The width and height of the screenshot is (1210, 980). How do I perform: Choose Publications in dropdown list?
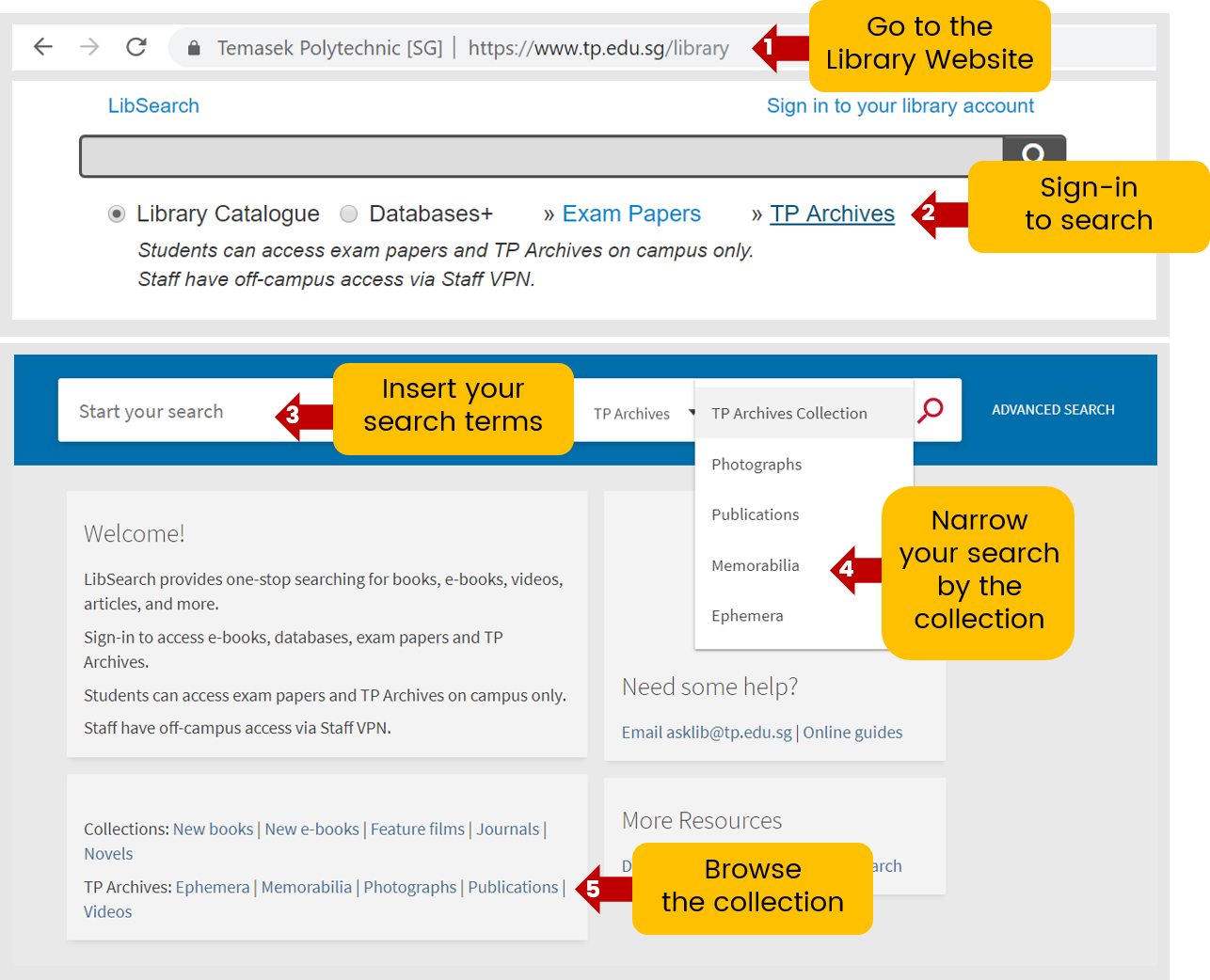click(756, 514)
